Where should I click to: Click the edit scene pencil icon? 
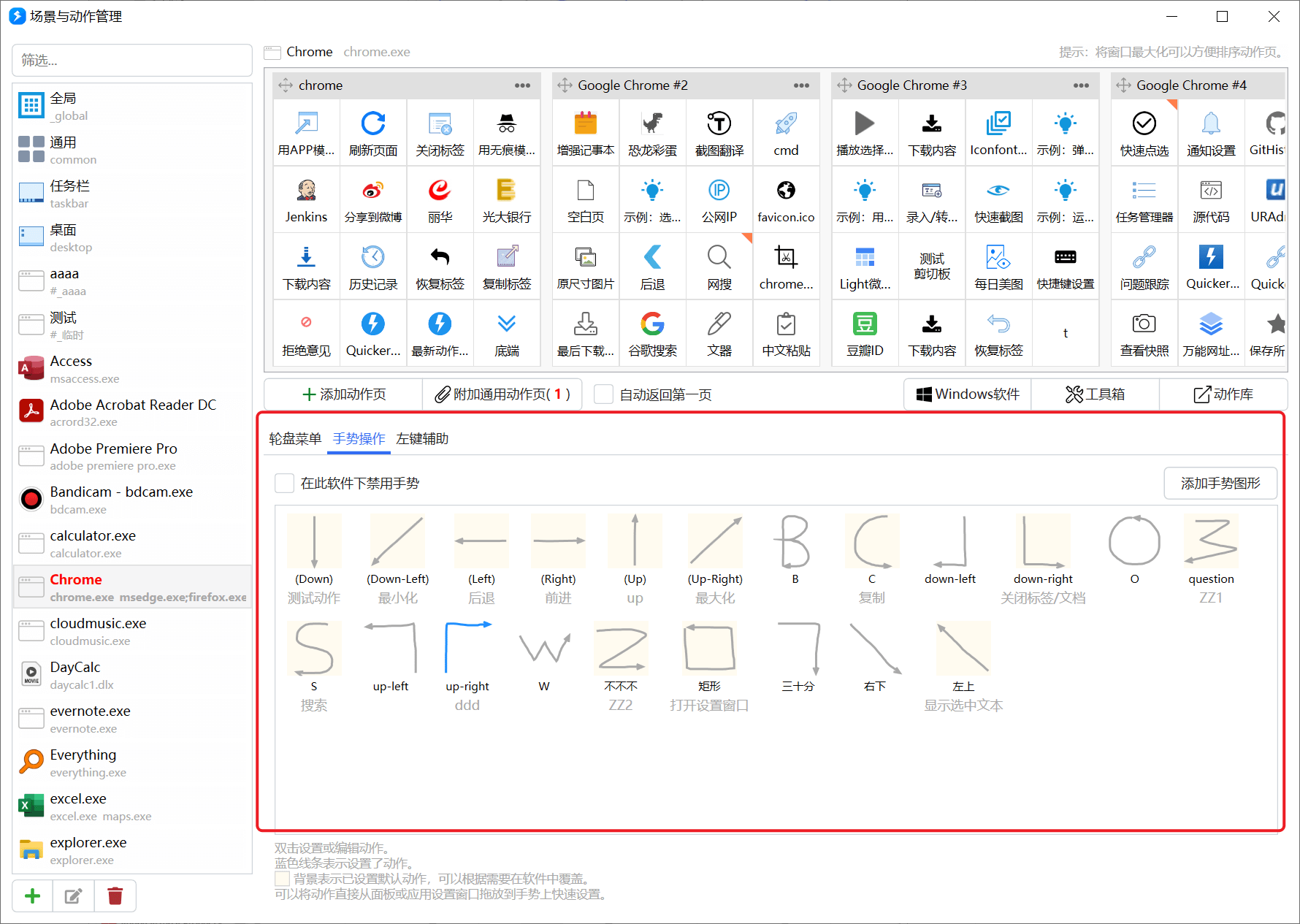tap(74, 896)
